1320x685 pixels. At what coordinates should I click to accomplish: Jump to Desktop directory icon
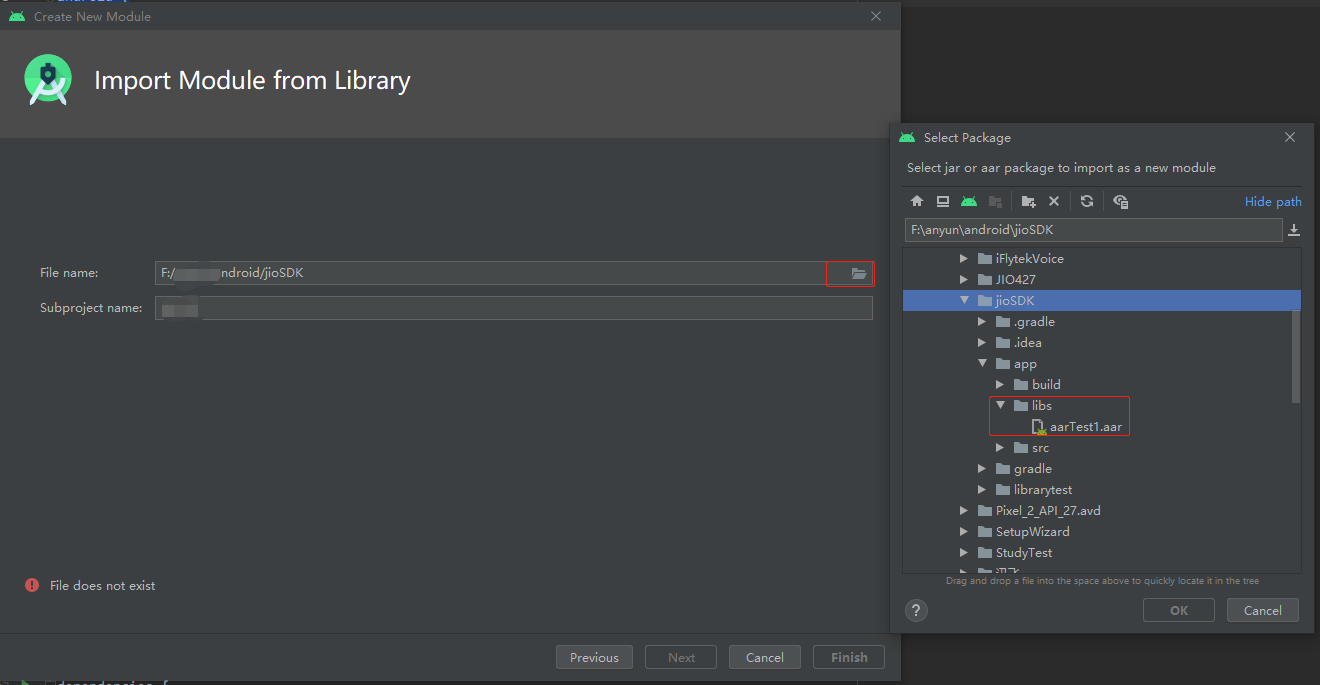(x=942, y=201)
